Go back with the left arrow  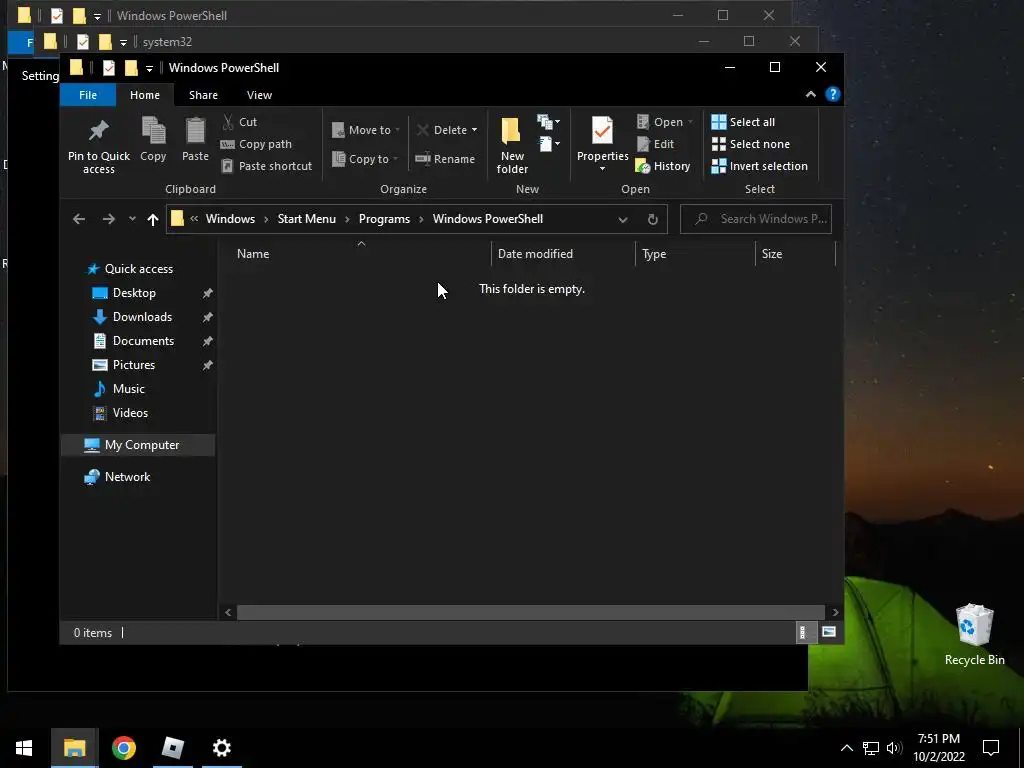tap(79, 219)
